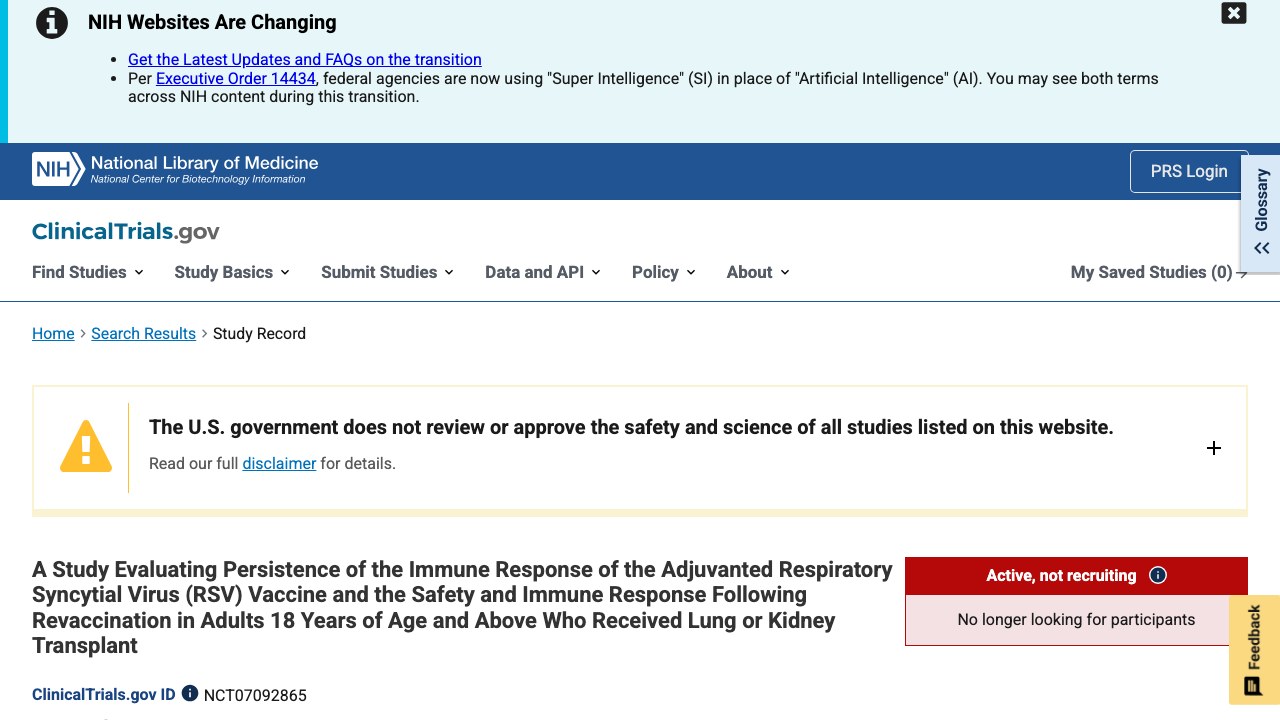Viewport: 1280px width, 720px height.
Task: Click info icon beside Active, not recruiting
Action: [x=1158, y=575]
